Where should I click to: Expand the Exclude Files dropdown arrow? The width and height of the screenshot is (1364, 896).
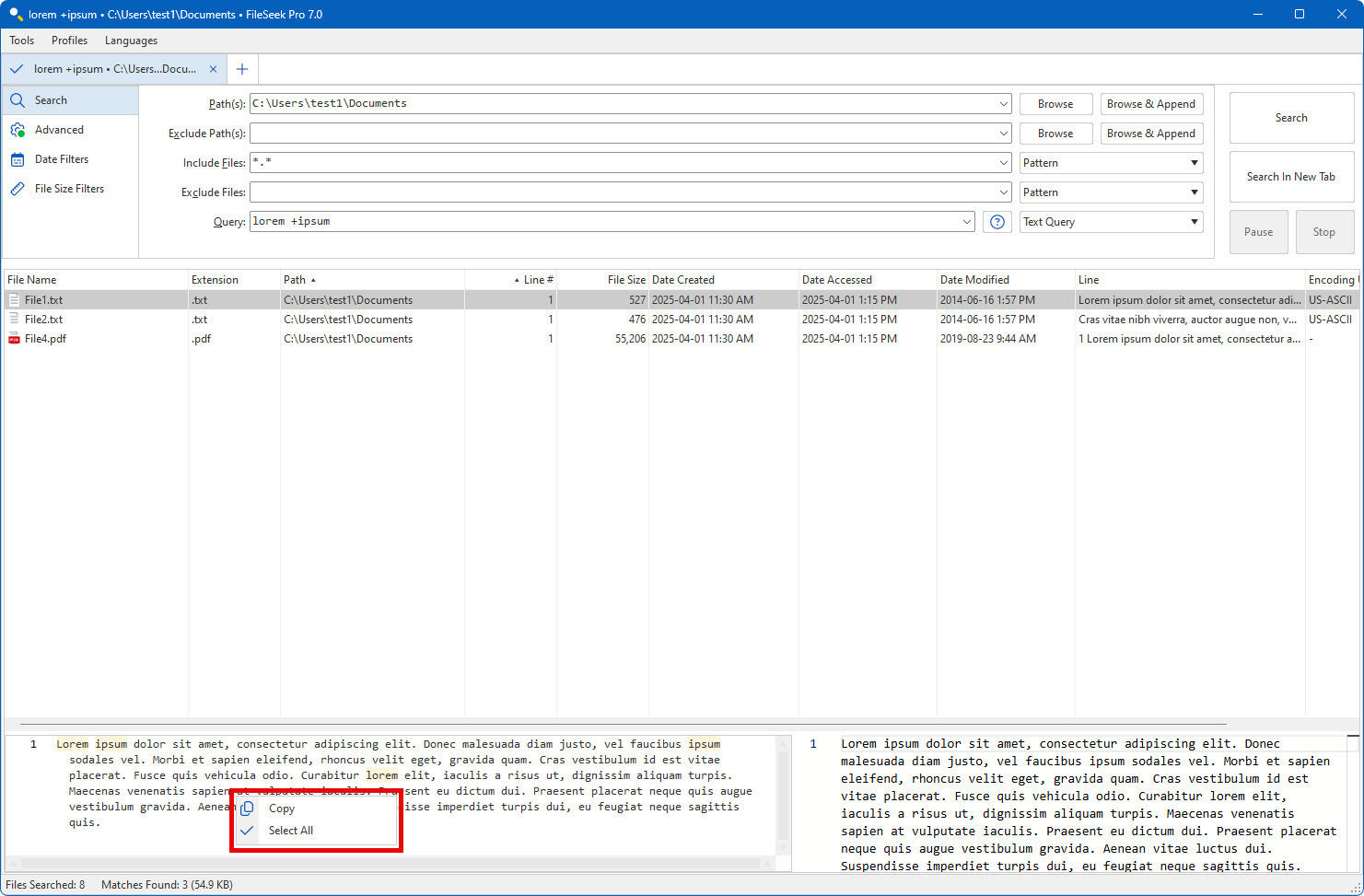1003,192
